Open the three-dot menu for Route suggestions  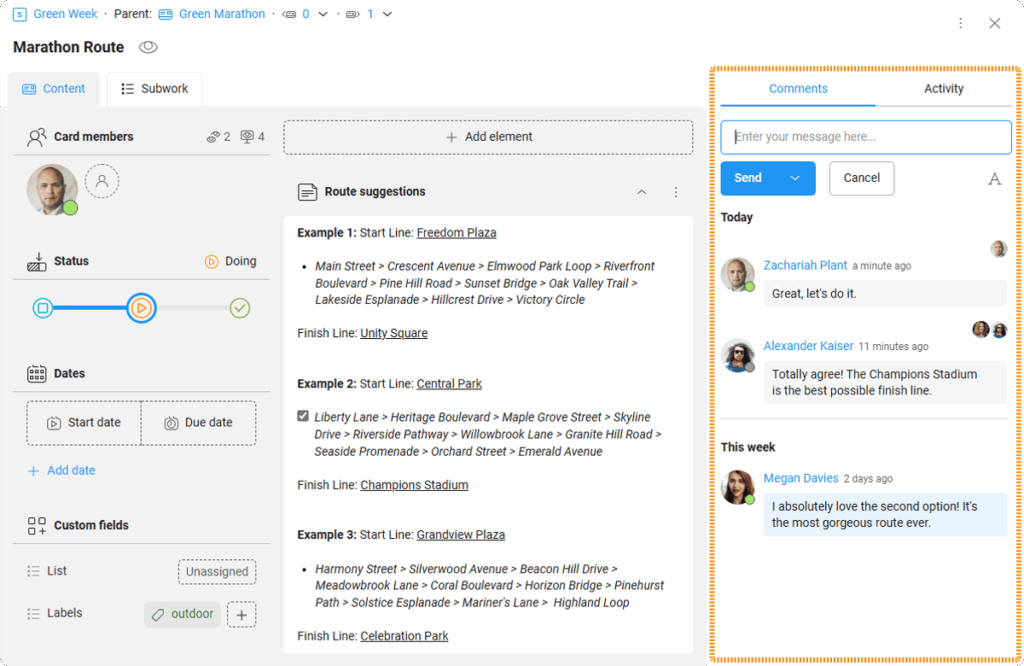676,192
